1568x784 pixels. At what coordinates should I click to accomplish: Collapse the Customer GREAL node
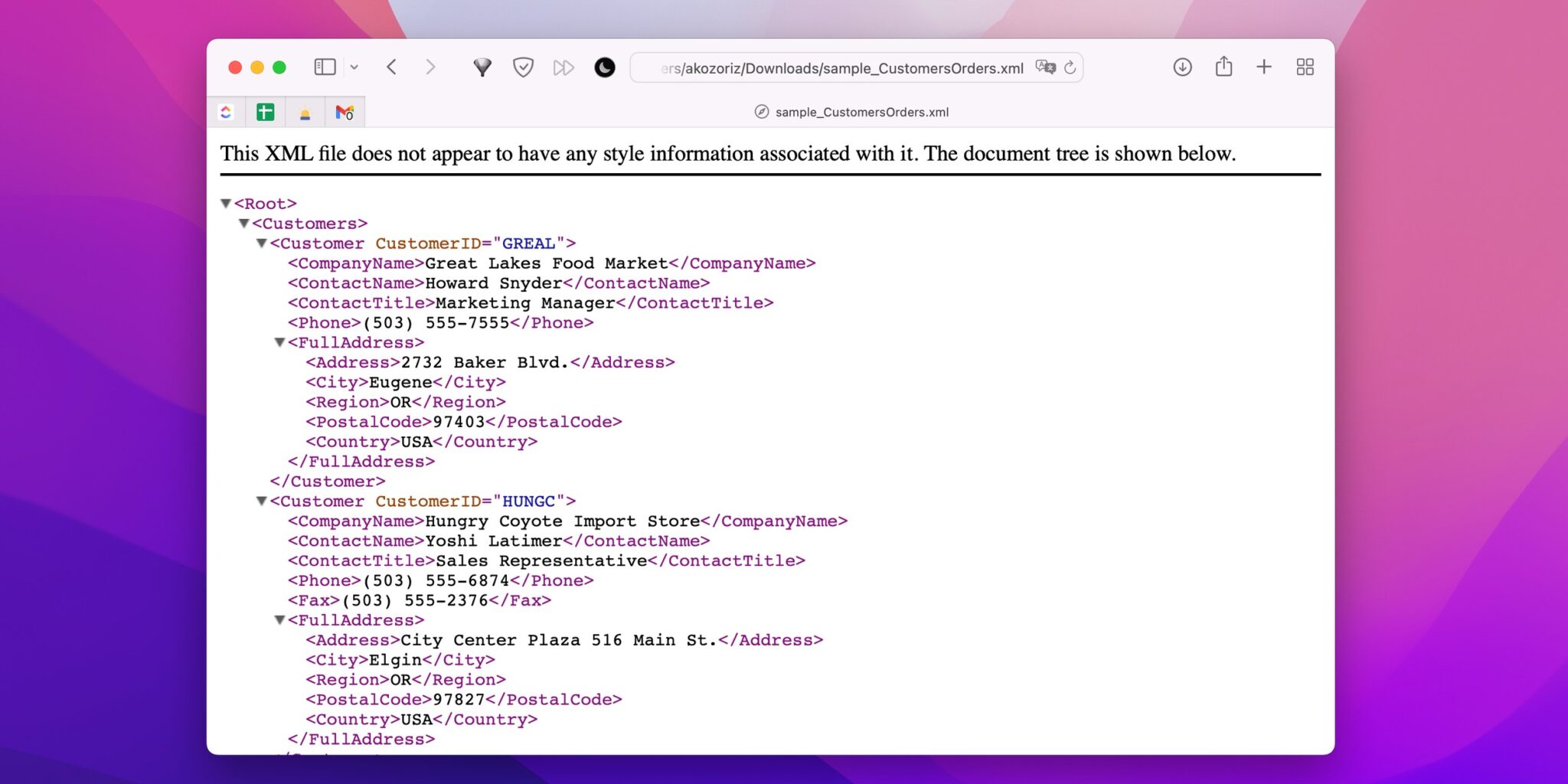tap(261, 243)
